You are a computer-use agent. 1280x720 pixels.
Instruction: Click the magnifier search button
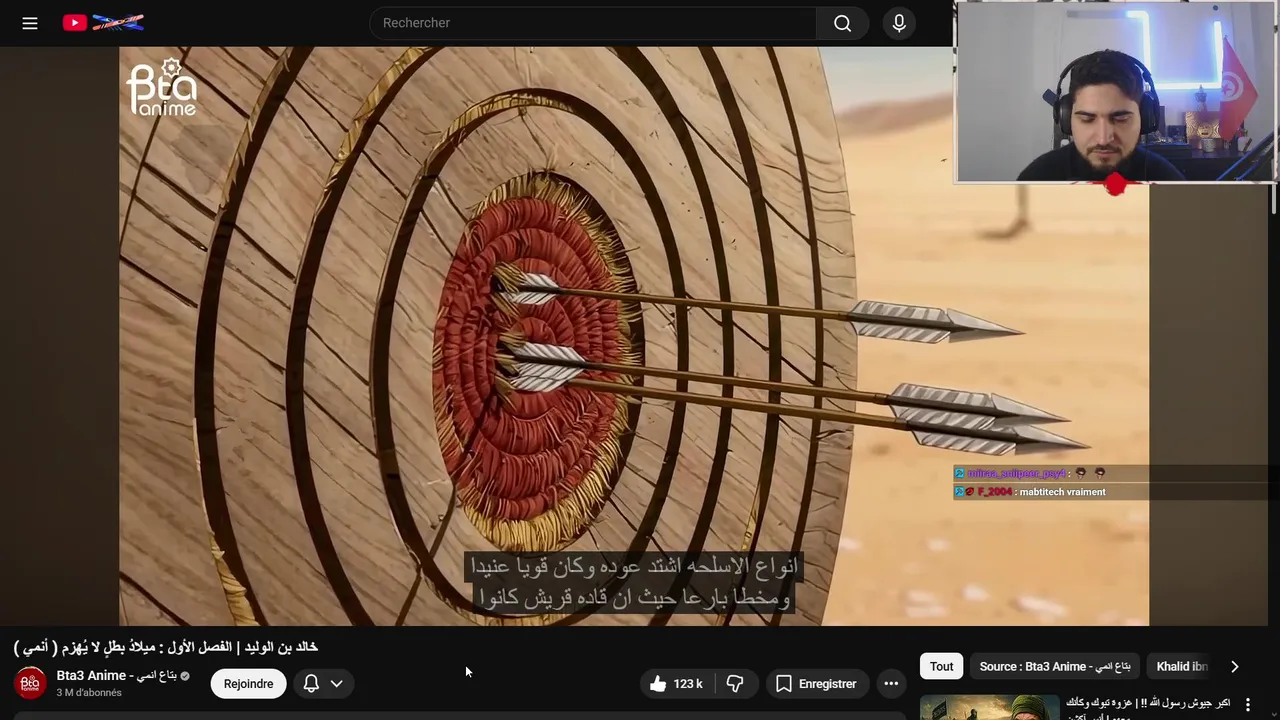[x=843, y=23]
